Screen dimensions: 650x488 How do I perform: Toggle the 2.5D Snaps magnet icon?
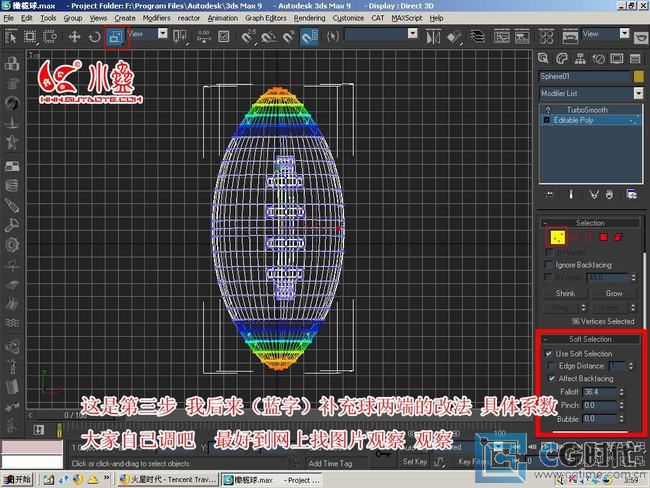point(249,37)
